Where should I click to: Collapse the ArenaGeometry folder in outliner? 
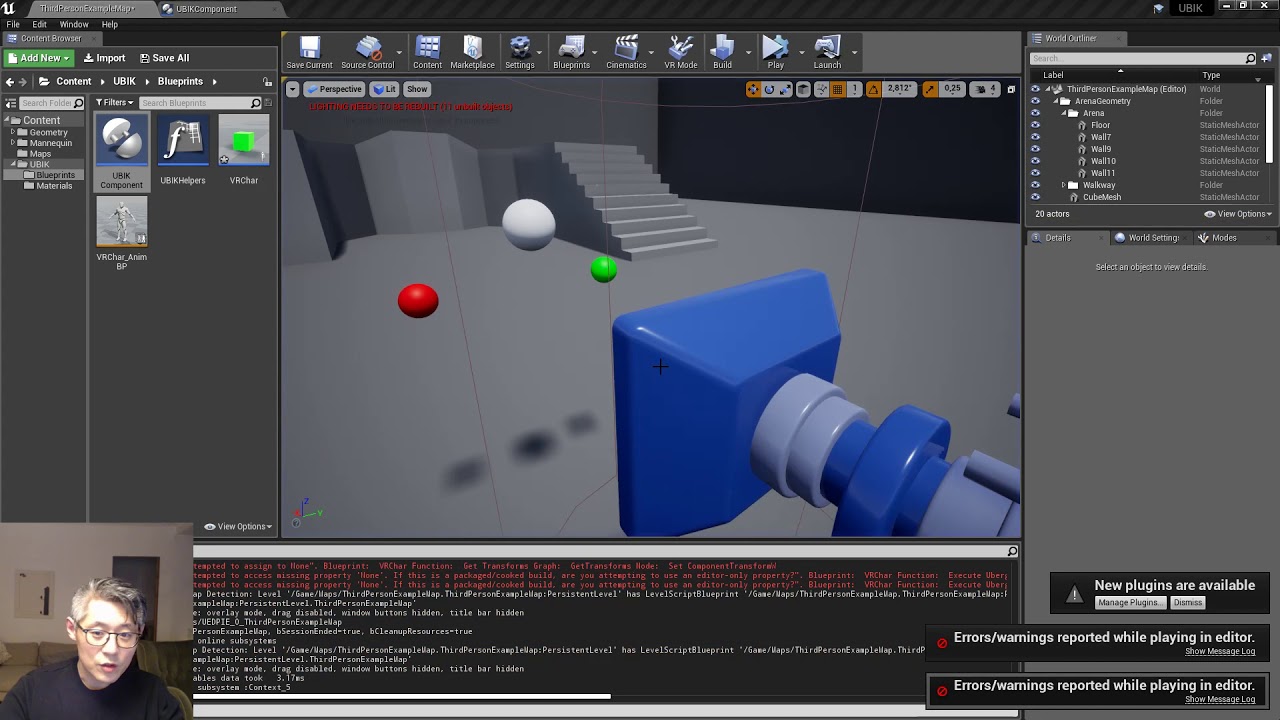[1055, 101]
